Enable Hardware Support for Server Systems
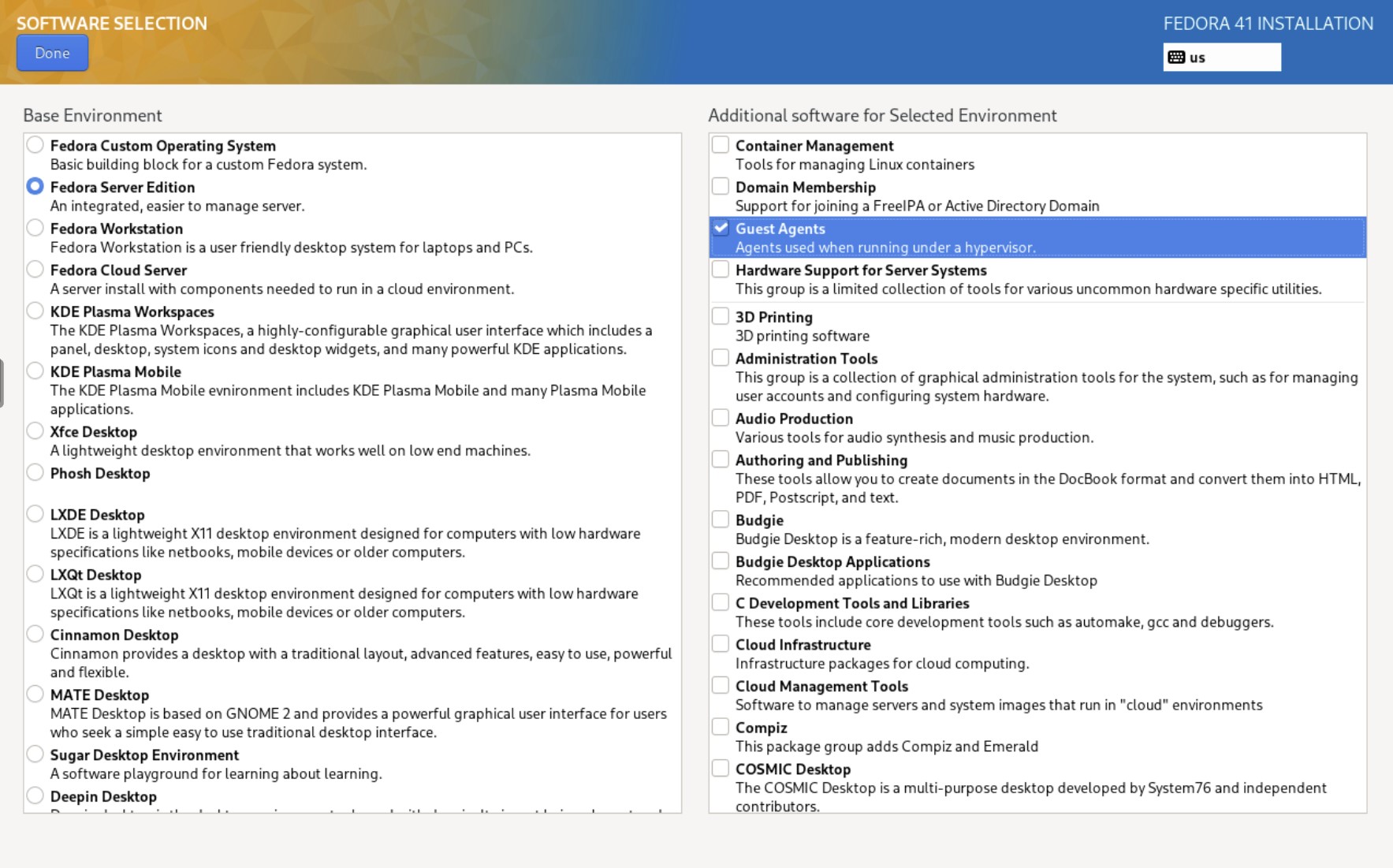 click(x=721, y=270)
